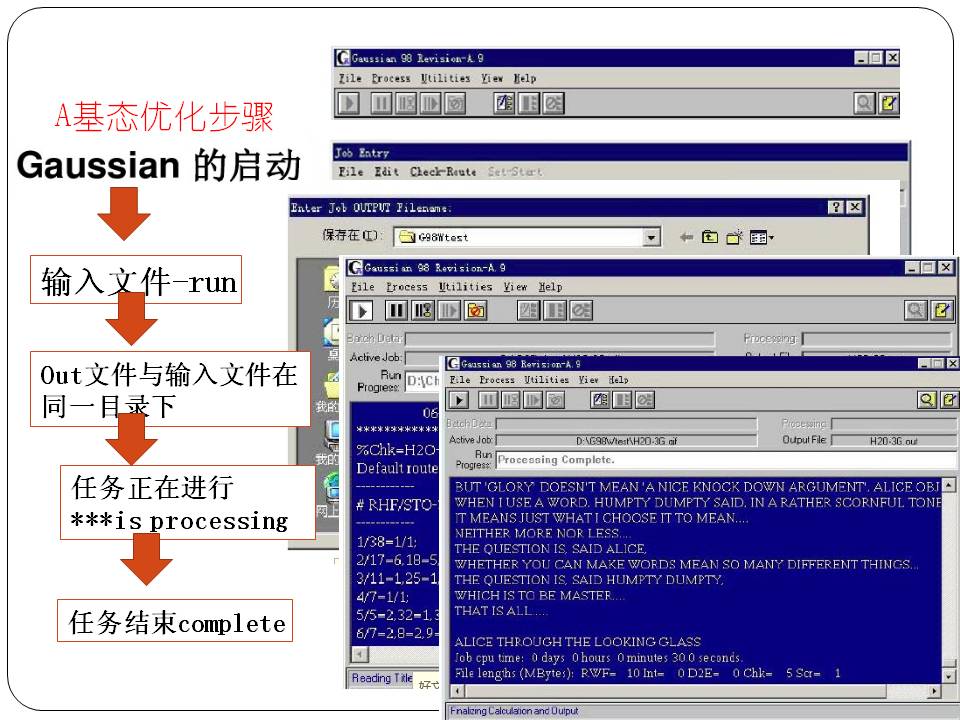
Task: Open the view menu icon in OUTPUT Filename dialog
Action: (761, 237)
